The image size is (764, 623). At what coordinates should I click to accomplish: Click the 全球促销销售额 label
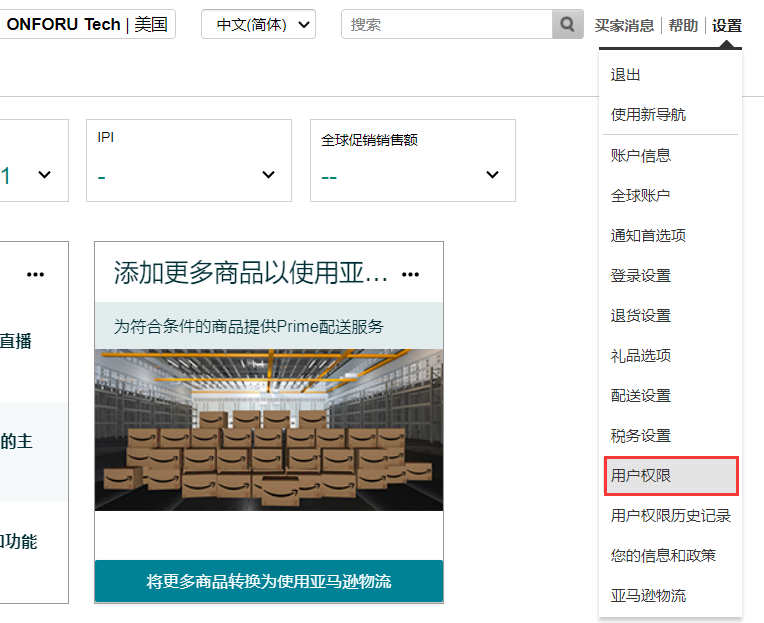point(369,140)
